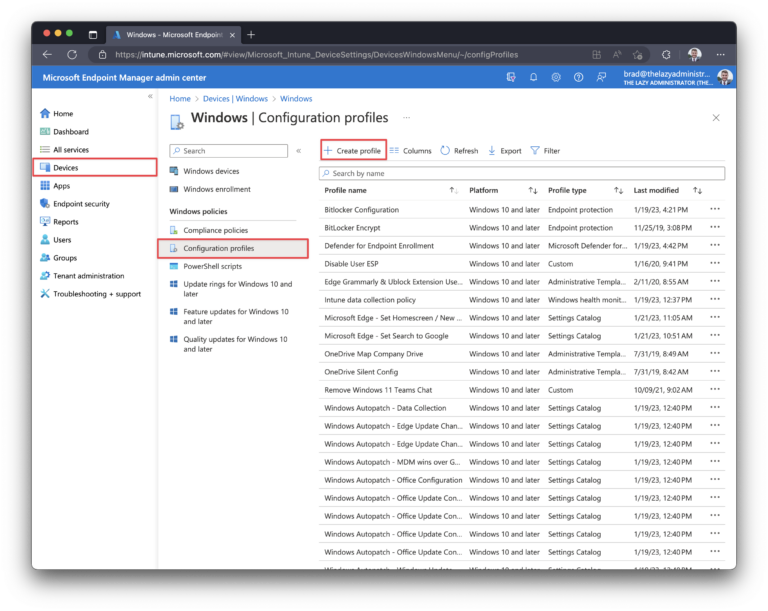Refresh the profiles list
Image resolution: width=768 pixels, height=611 pixels.
(x=459, y=150)
